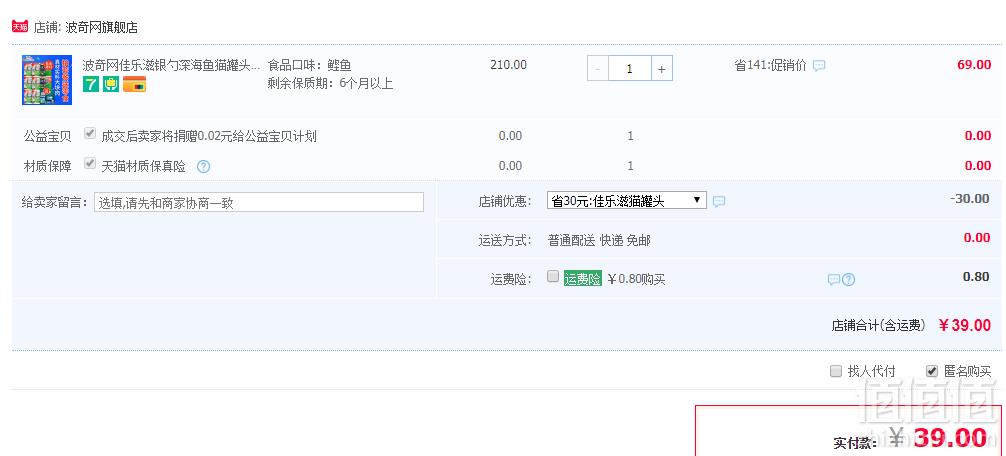
Task: Click the promotion comment icon next to 省141:促销价
Action: (819, 65)
